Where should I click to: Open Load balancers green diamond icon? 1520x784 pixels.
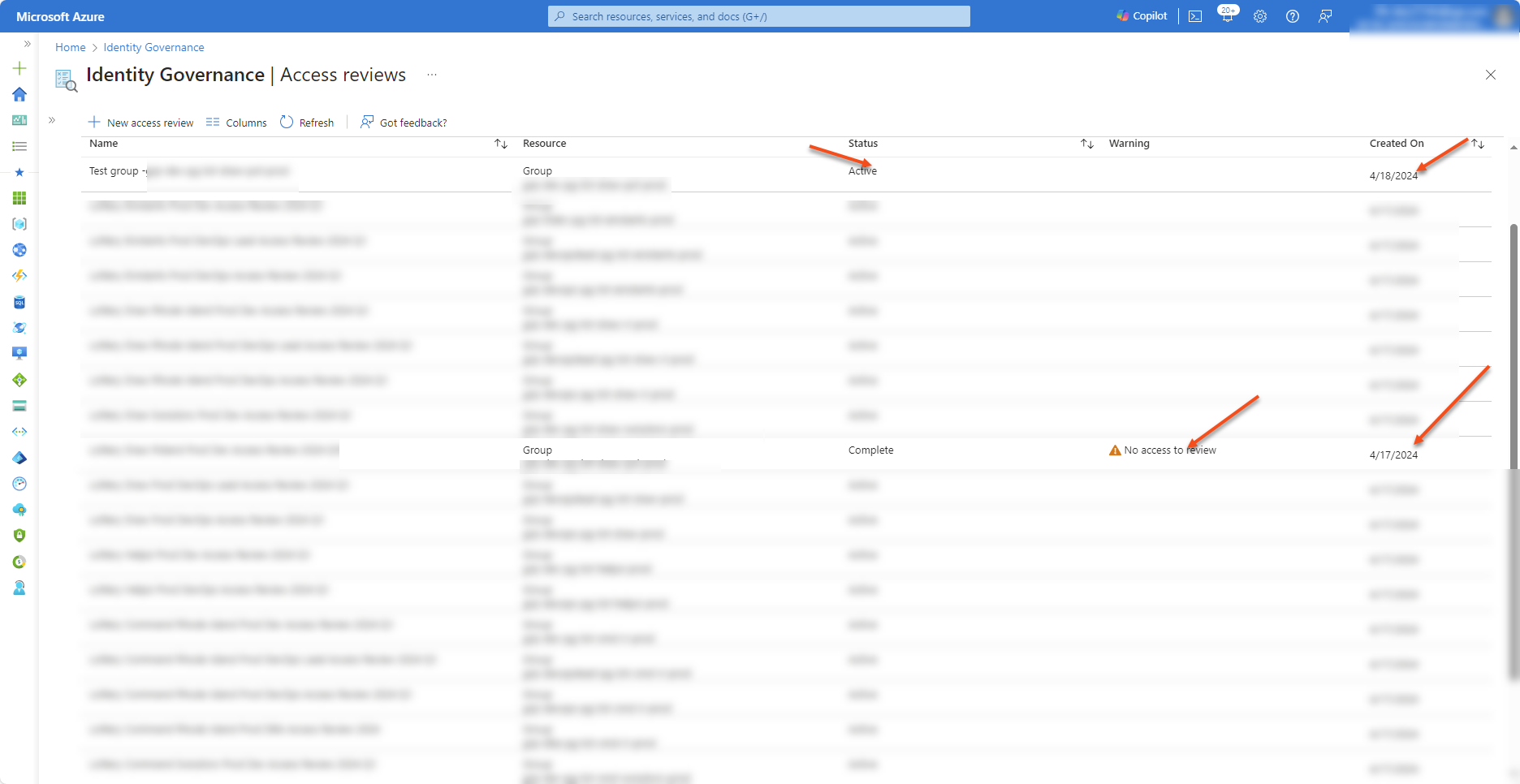click(19, 380)
